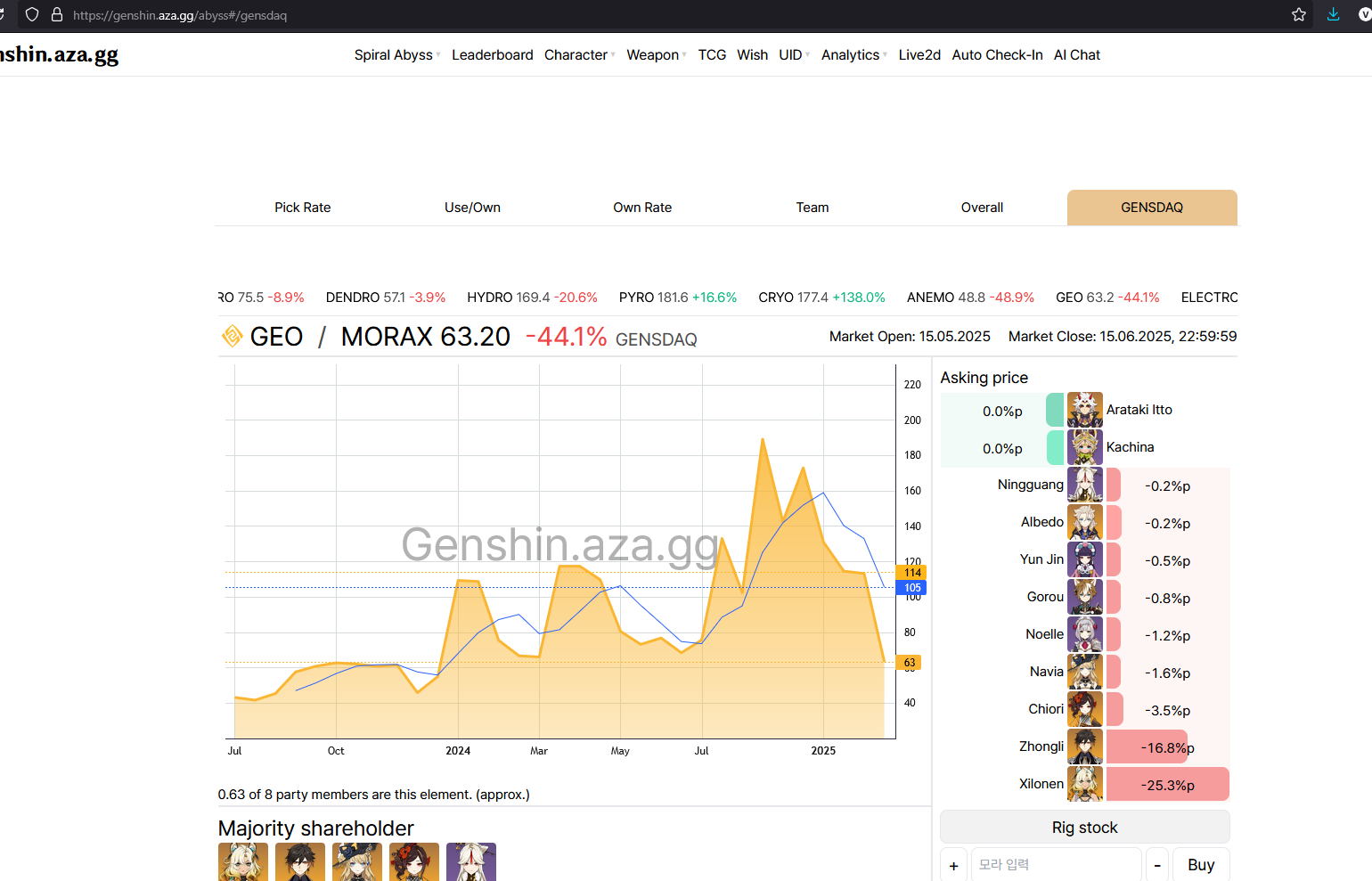Open the Leaderboard page
The height and width of the screenshot is (881, 1372).
pos(493,54)
